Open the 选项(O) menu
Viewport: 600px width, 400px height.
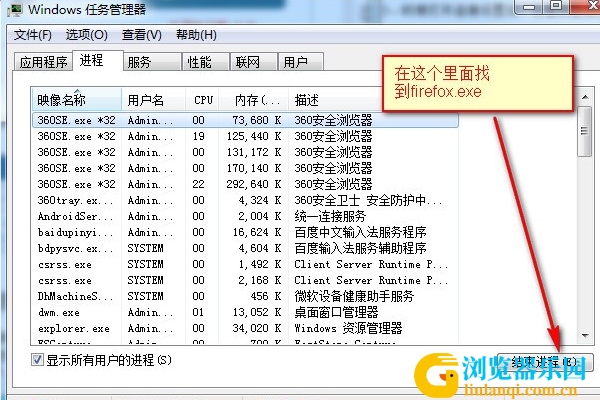[x=86, y=35]
